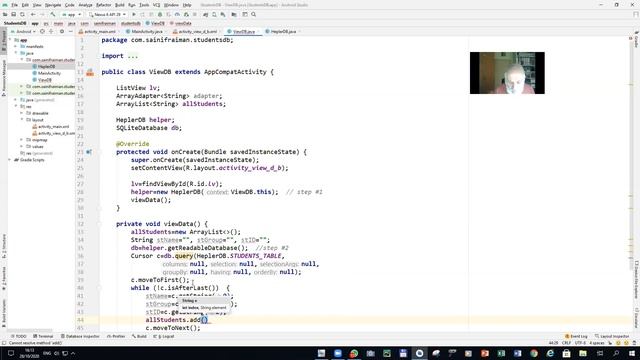Viewport: 640px width, 360px height.
Task: Click the Search Everywhere magnifier icon
Action: click(x=253, y=14)
